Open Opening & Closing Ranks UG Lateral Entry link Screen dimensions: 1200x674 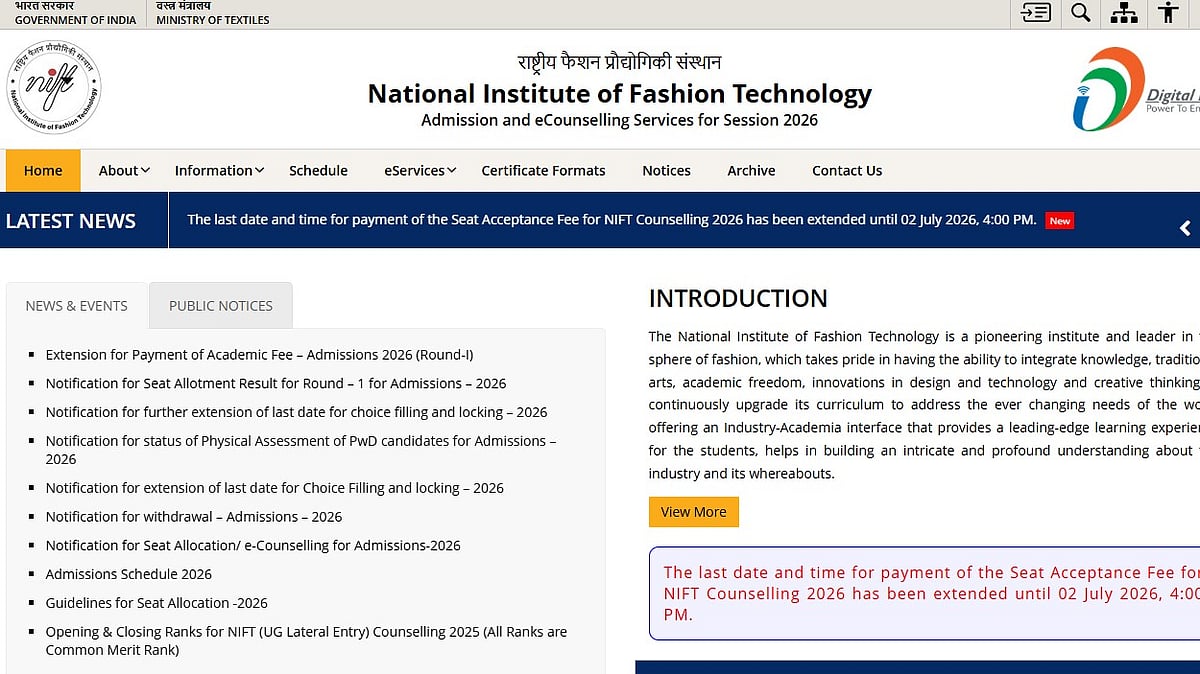[x=306, y=641]
